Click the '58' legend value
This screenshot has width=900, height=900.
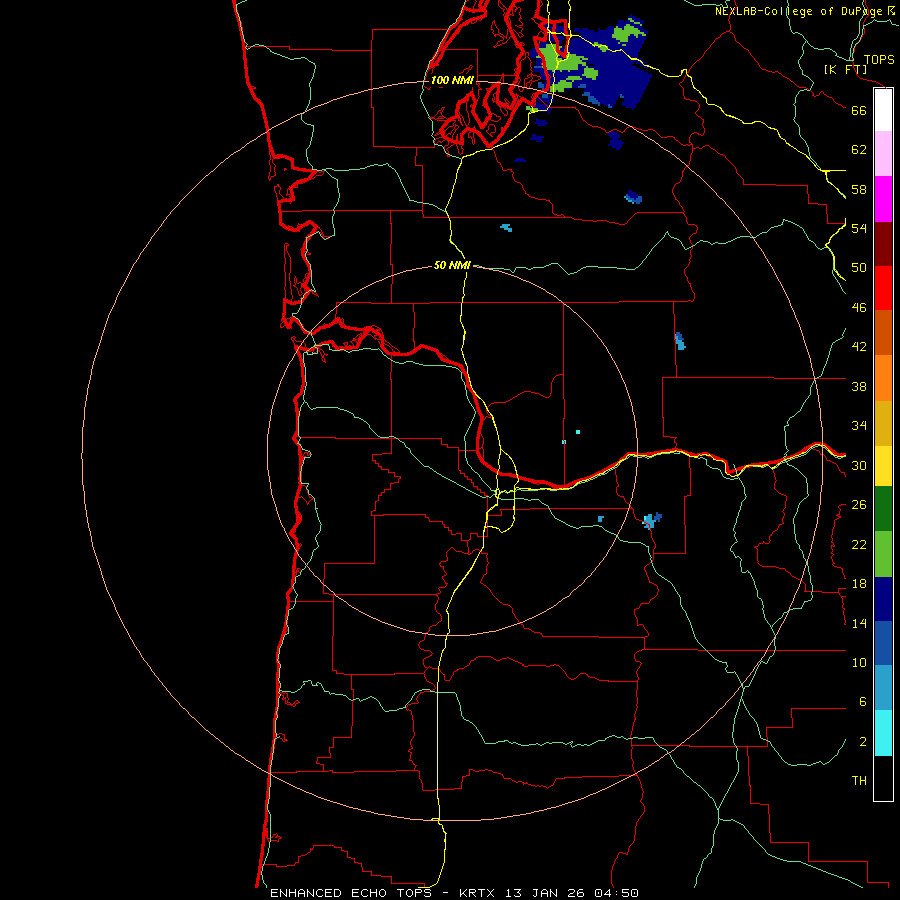tap(859, 189)
